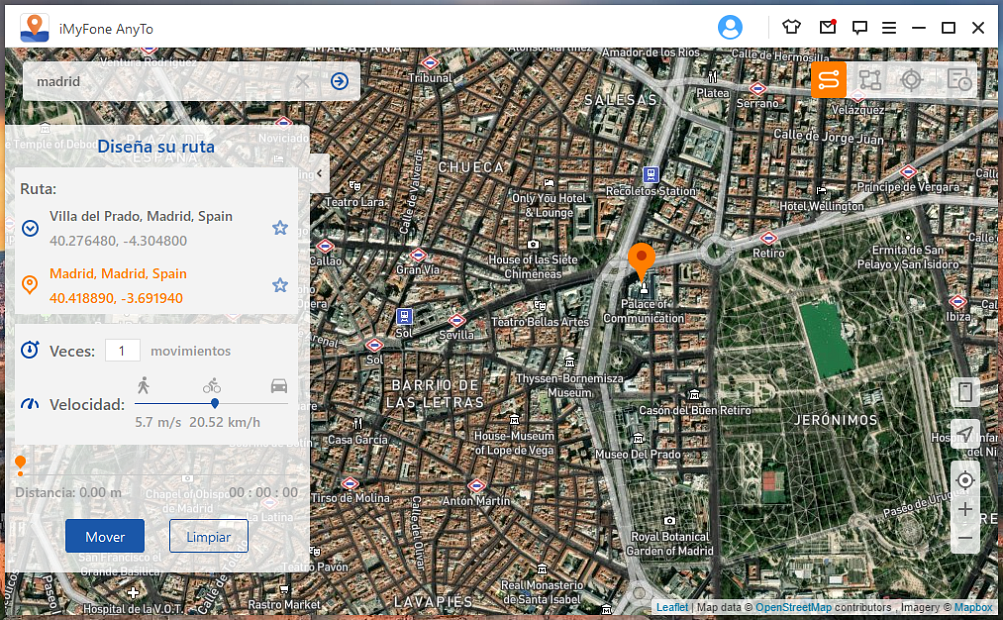Select the two-spot route mode icon
This screenshot has height=620, width=1003.
point(828,80)
